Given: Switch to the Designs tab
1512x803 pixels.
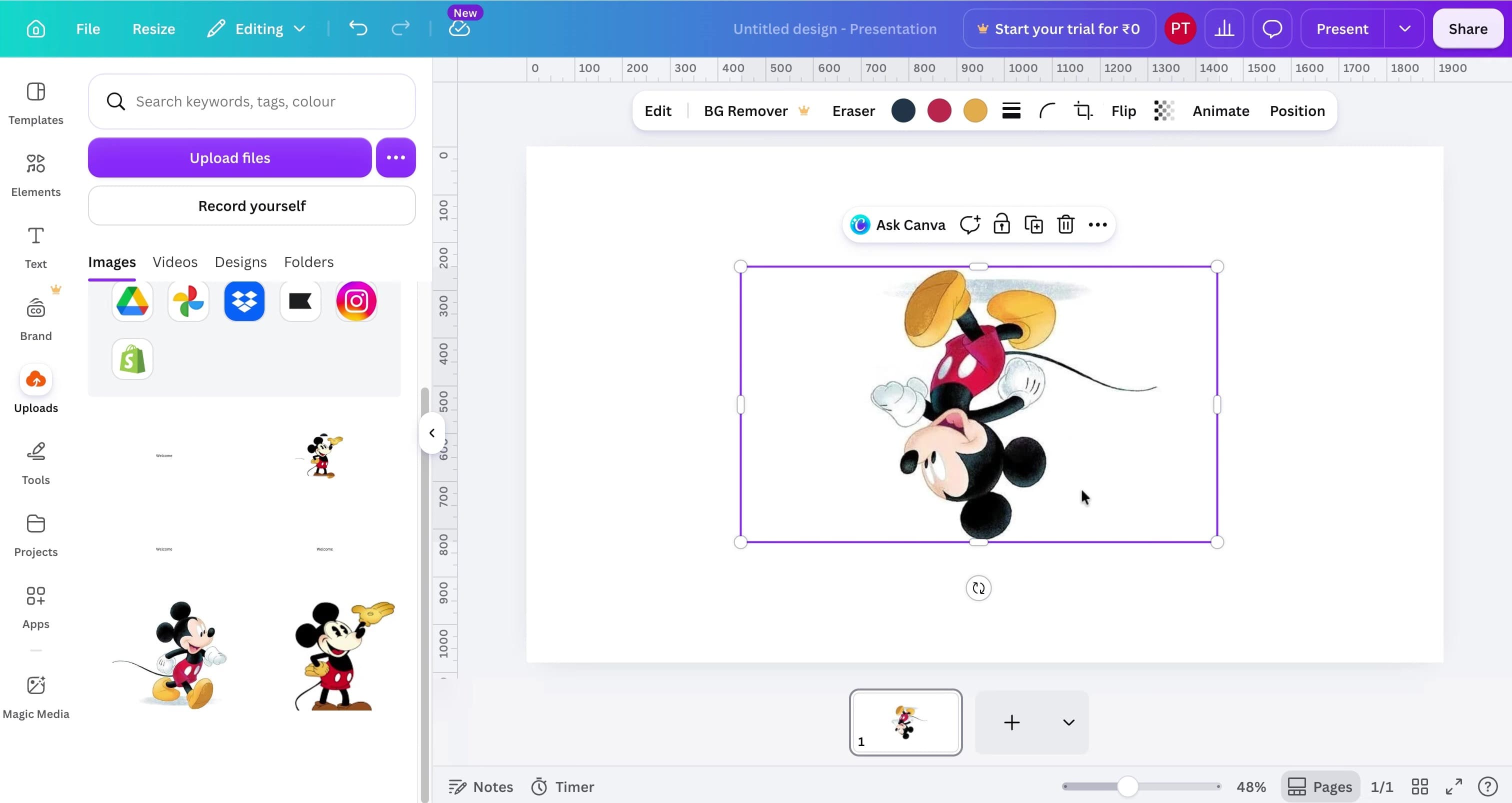Looking at the screenshot, I should (x=240, y=262).
